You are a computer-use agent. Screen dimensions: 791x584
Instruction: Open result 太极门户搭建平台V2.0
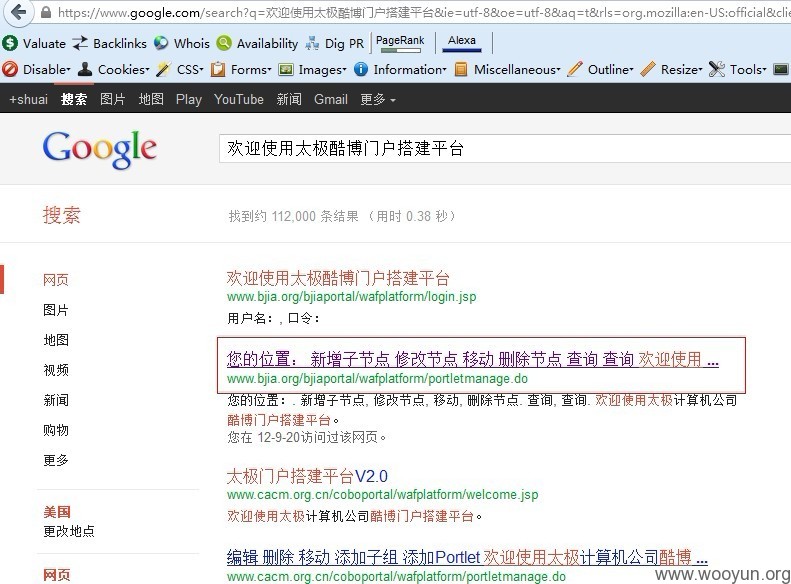(x=307, y=476)
